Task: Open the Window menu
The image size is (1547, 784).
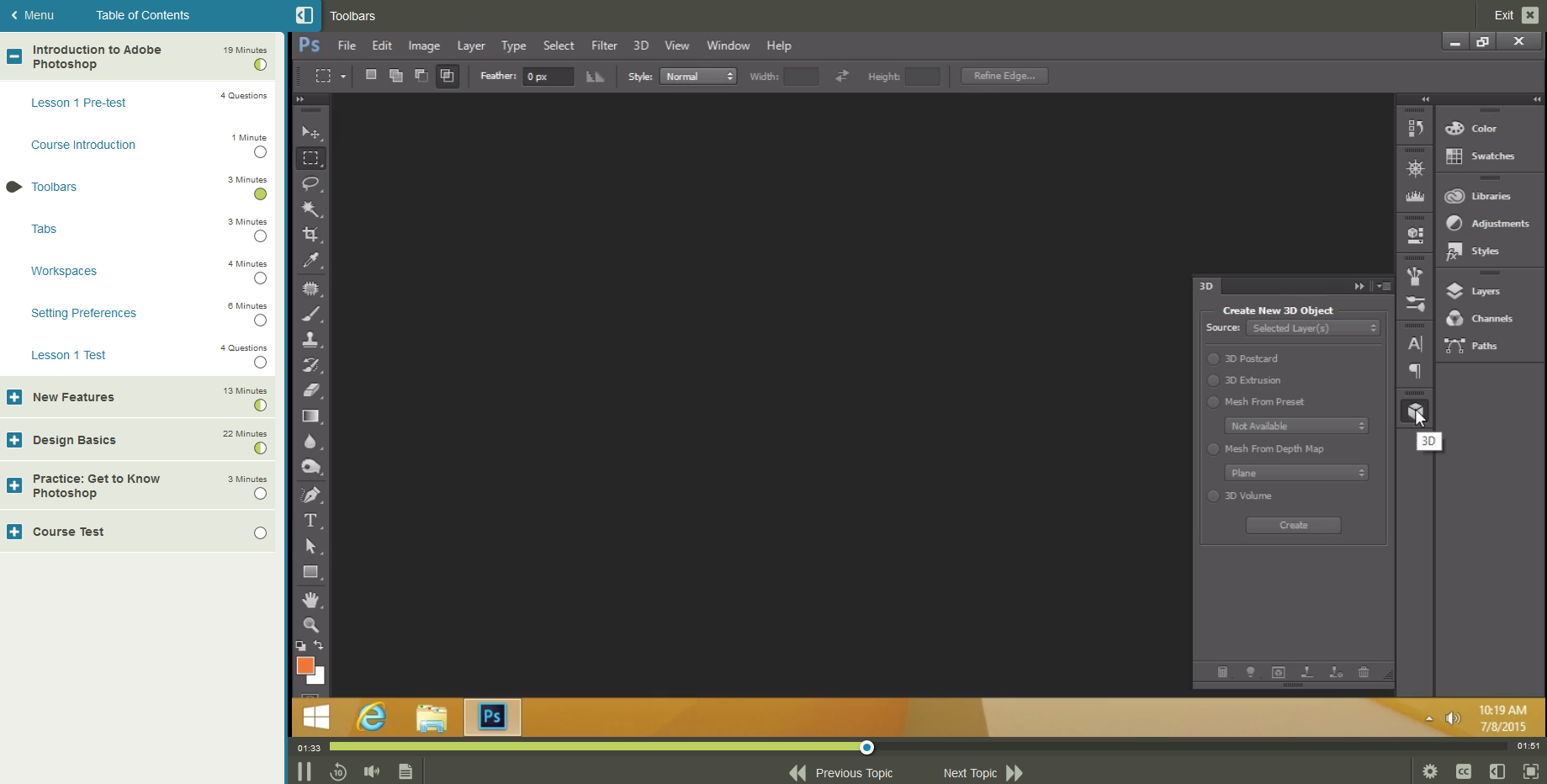Action: 727,45
